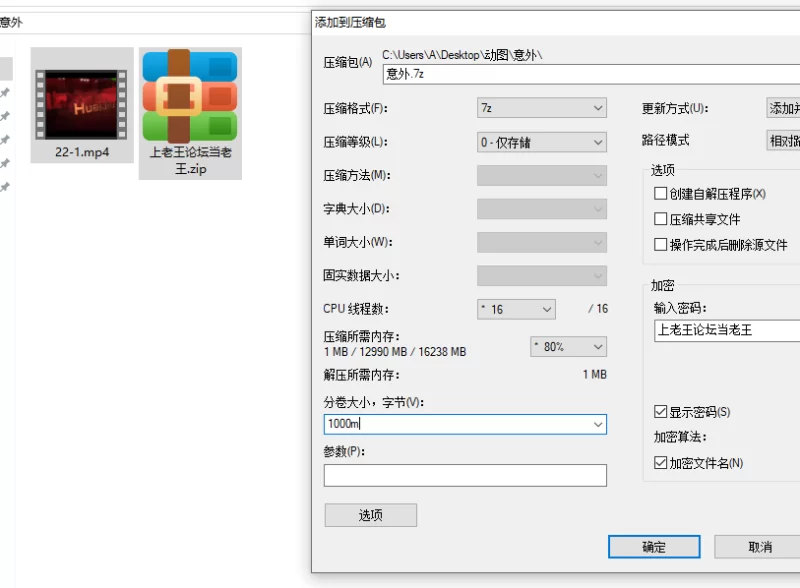
Task: Confirm with the 确定 button
Action: click(x=654, y=547)
